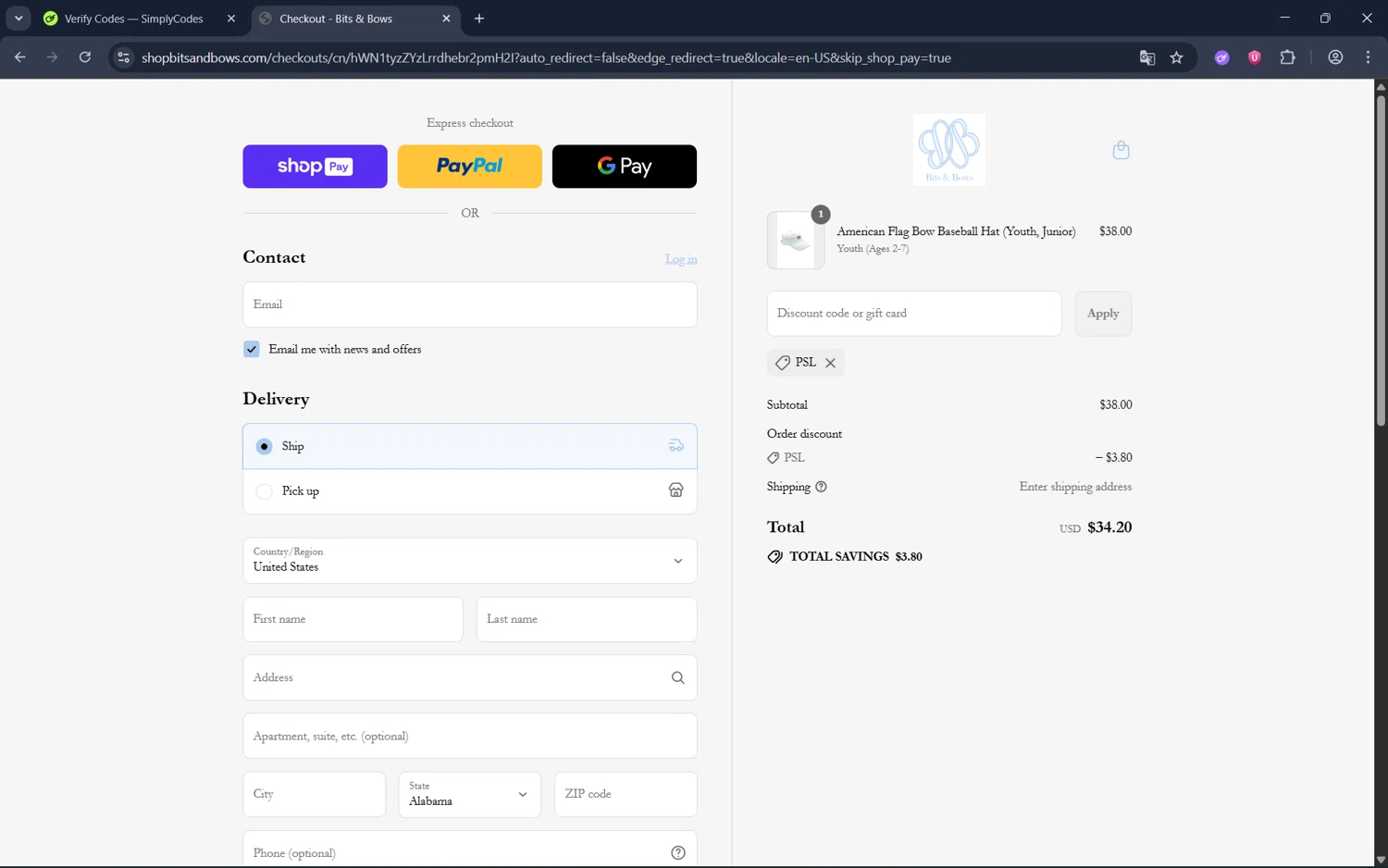Click the browser address bar URL

click(x=546, y=57)
